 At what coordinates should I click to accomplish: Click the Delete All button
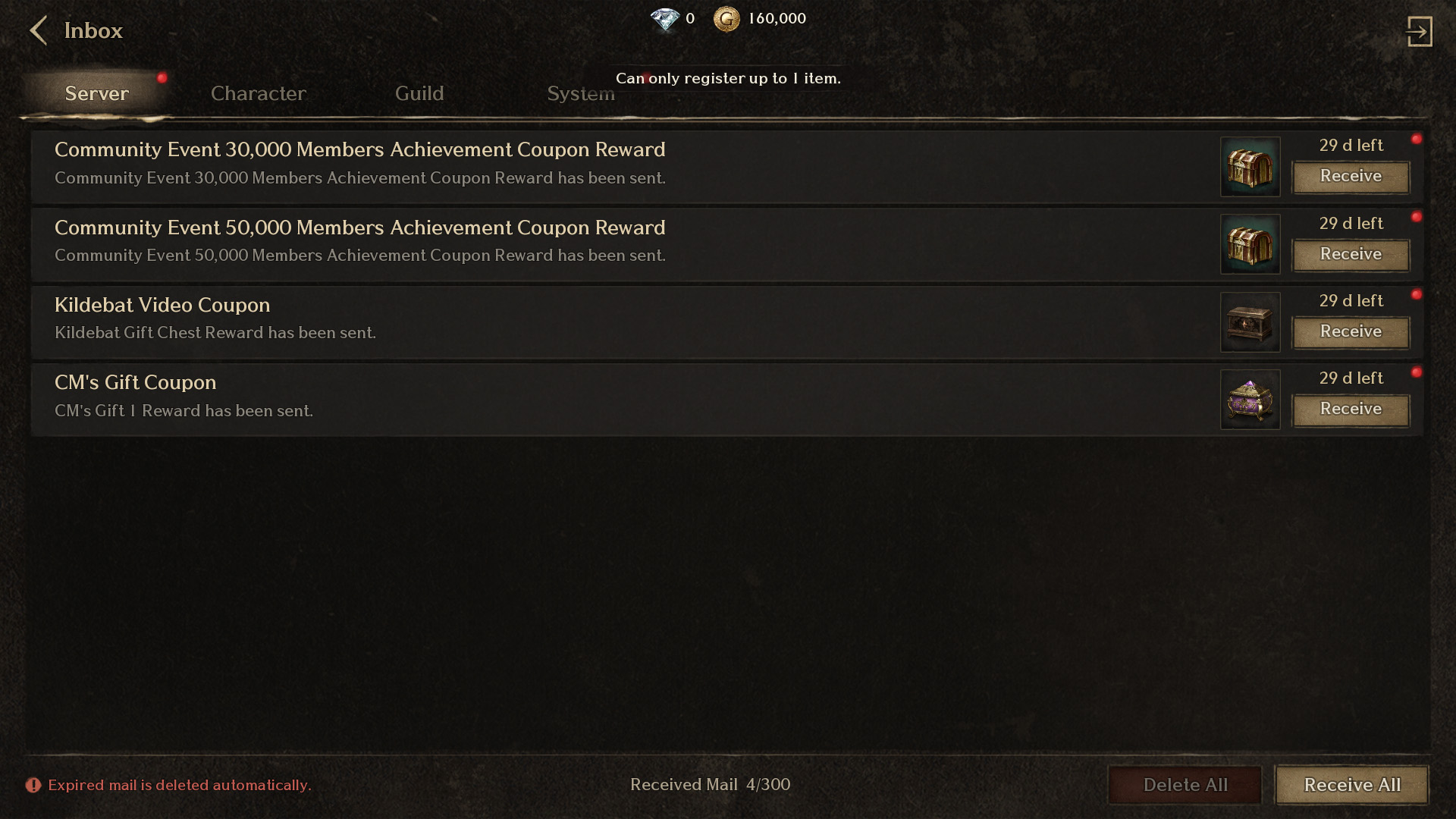tap(1185, 785)
